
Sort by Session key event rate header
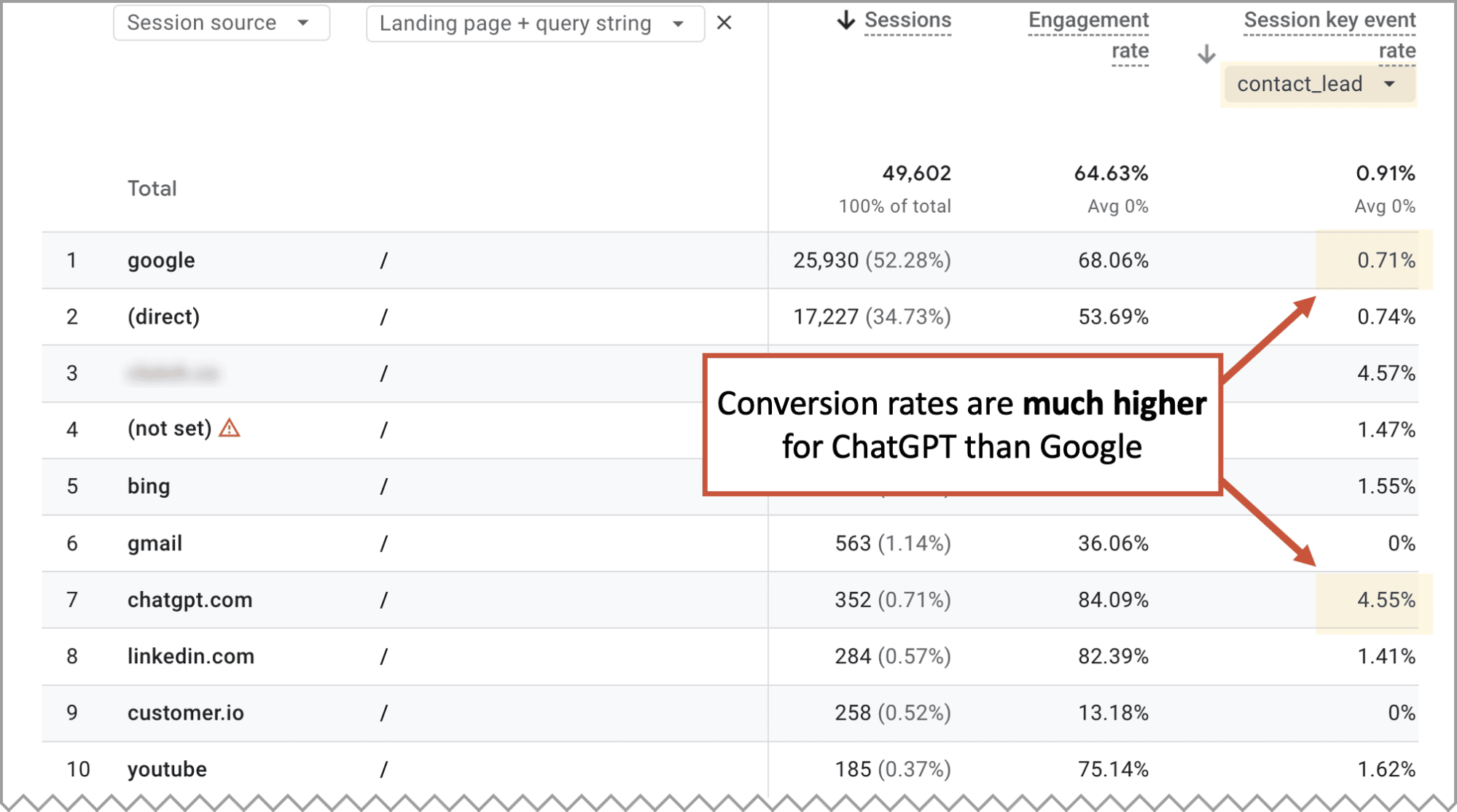tap(1329, 36)
